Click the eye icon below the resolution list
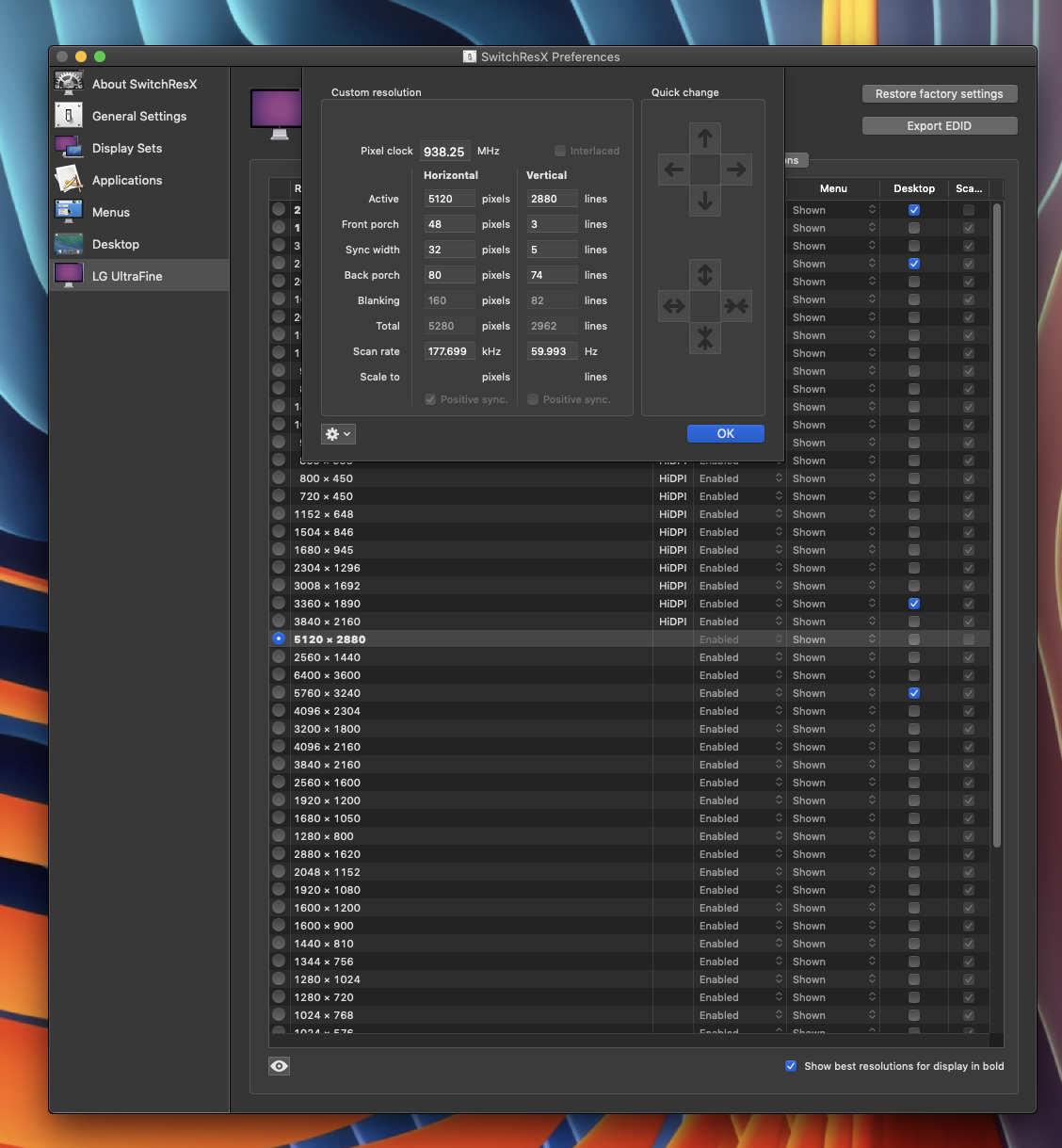The height and width of the screenshot is (1148, 1062). coord(279,1066)
